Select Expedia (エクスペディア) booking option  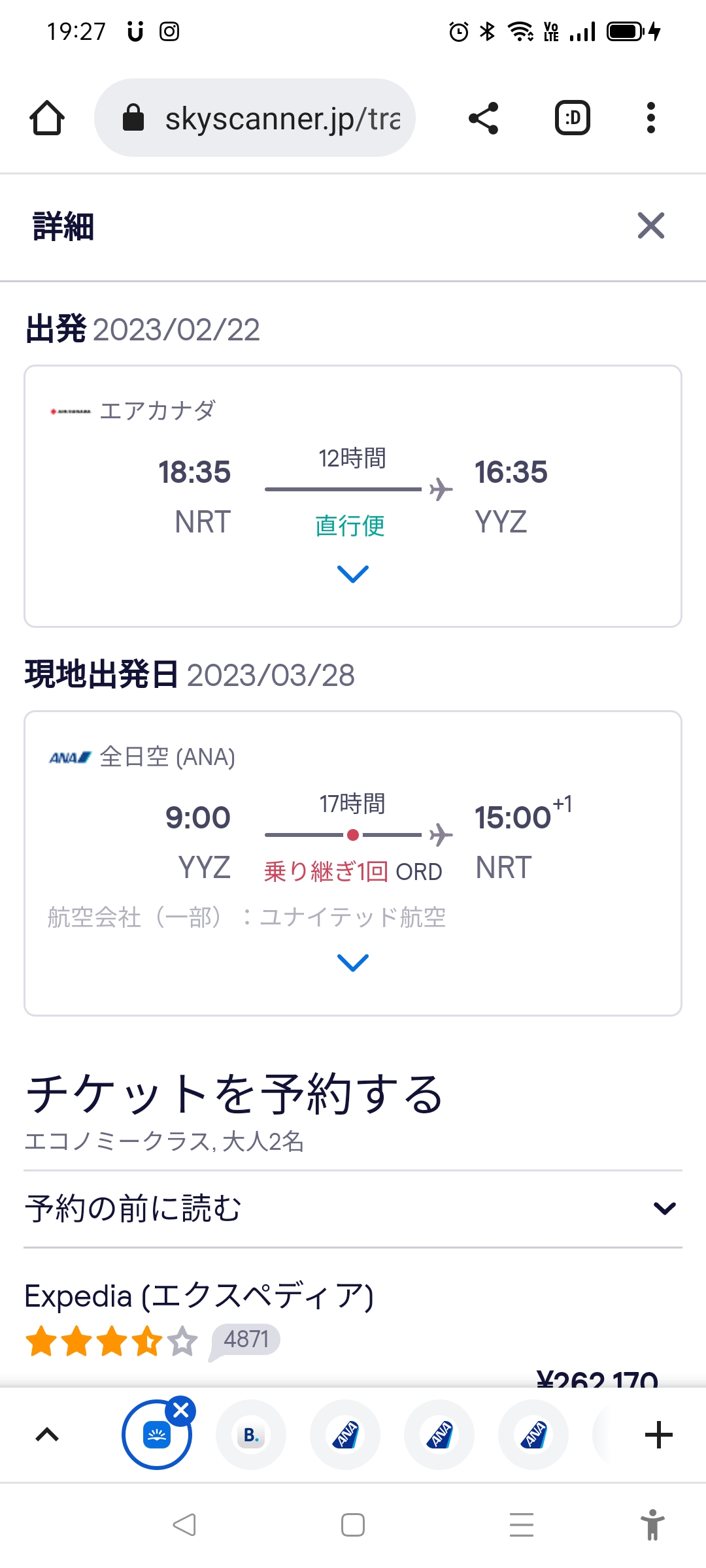click(199, 1296)
